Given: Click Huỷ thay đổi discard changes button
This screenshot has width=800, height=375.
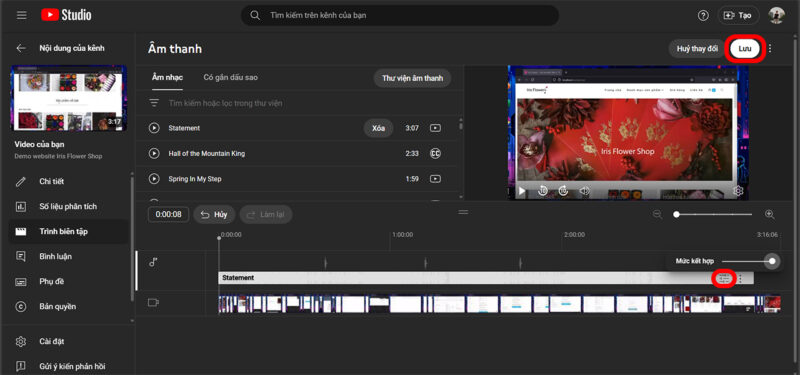Looking at the screenshot, I should click(697, 49).
